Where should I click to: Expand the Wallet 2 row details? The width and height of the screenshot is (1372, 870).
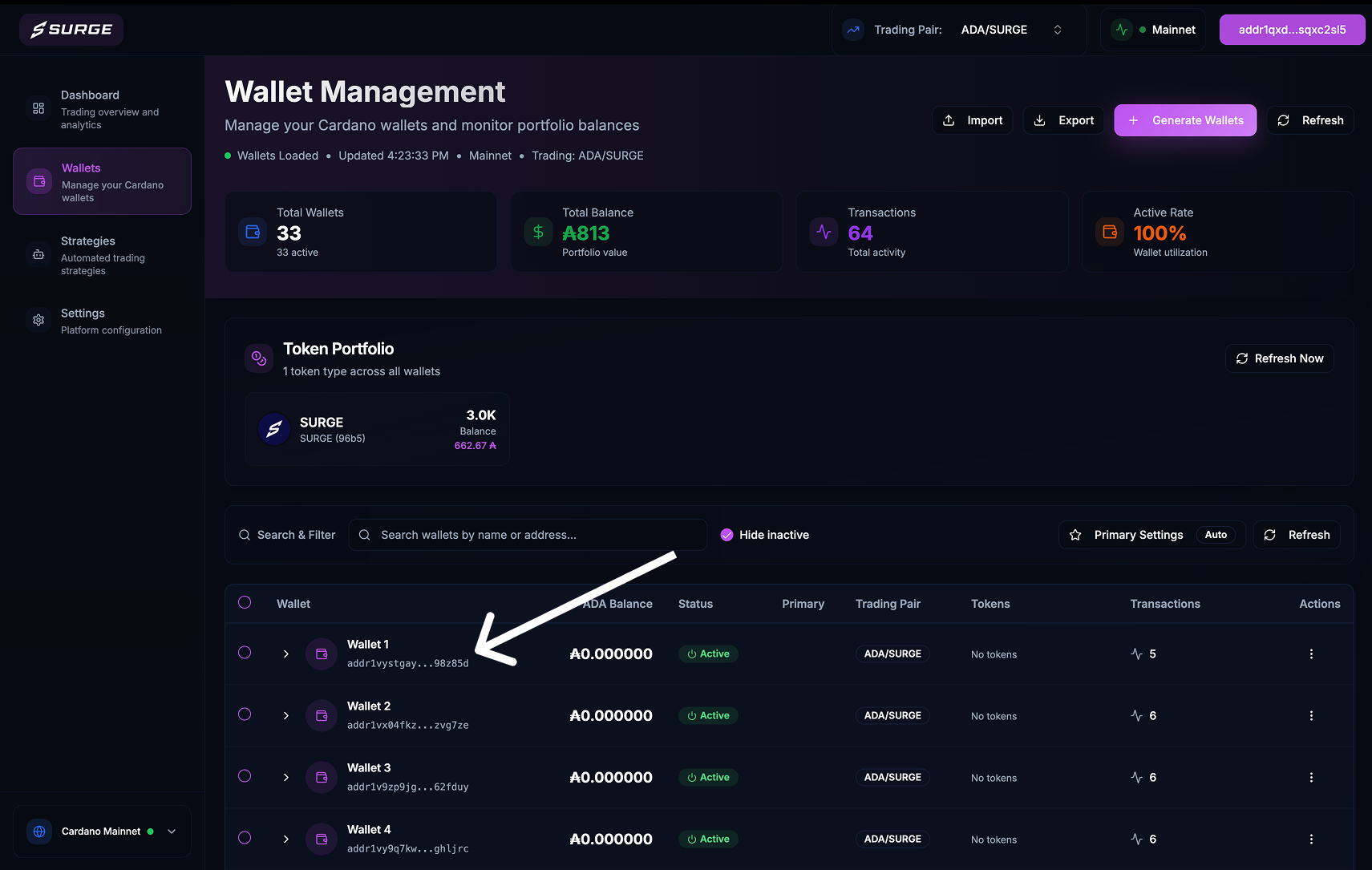[286, 716]
